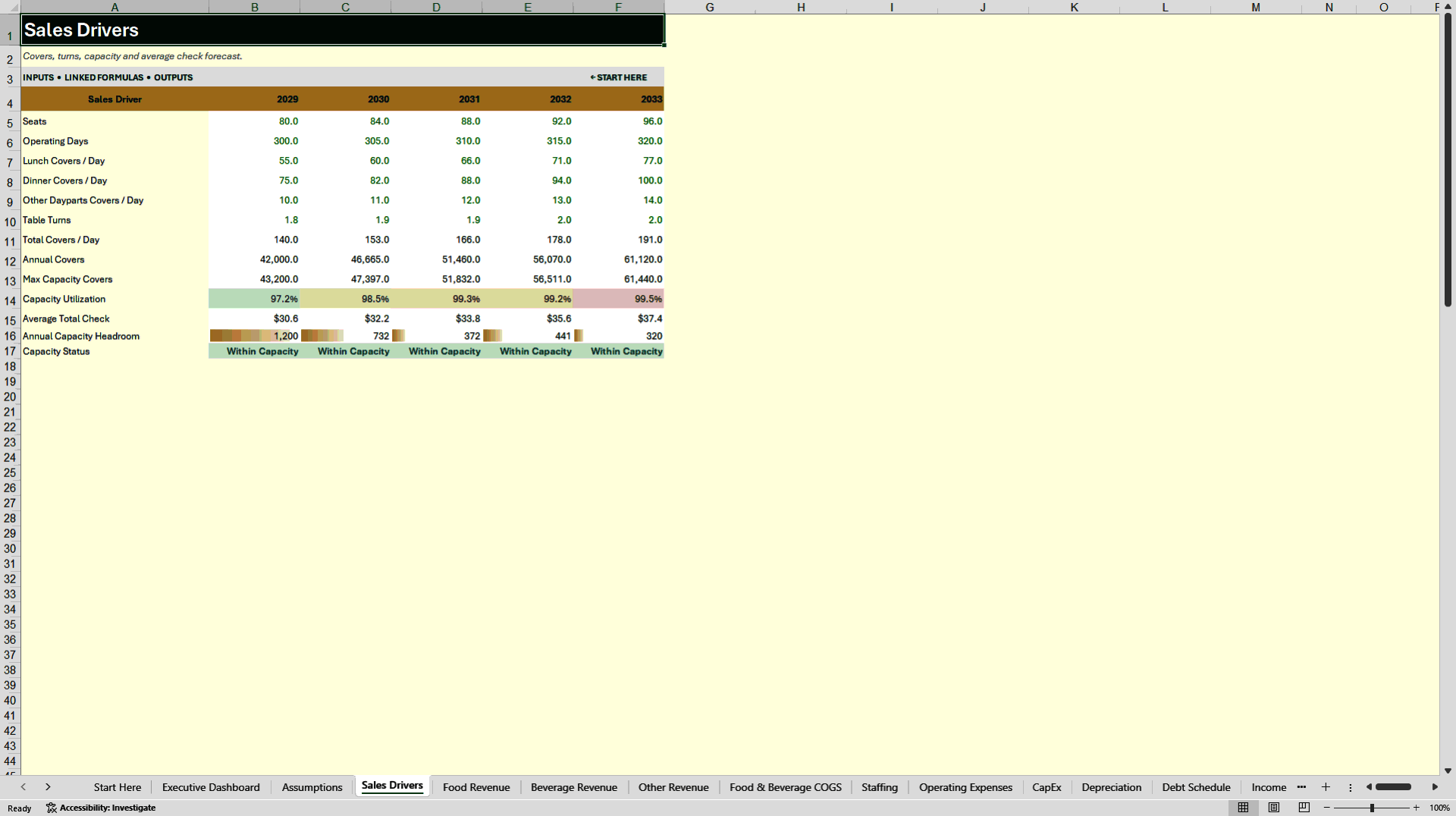Open Food & Beverage COGS tab
Viewport: 1456px width, 816px height.
[x=786, y=787]
